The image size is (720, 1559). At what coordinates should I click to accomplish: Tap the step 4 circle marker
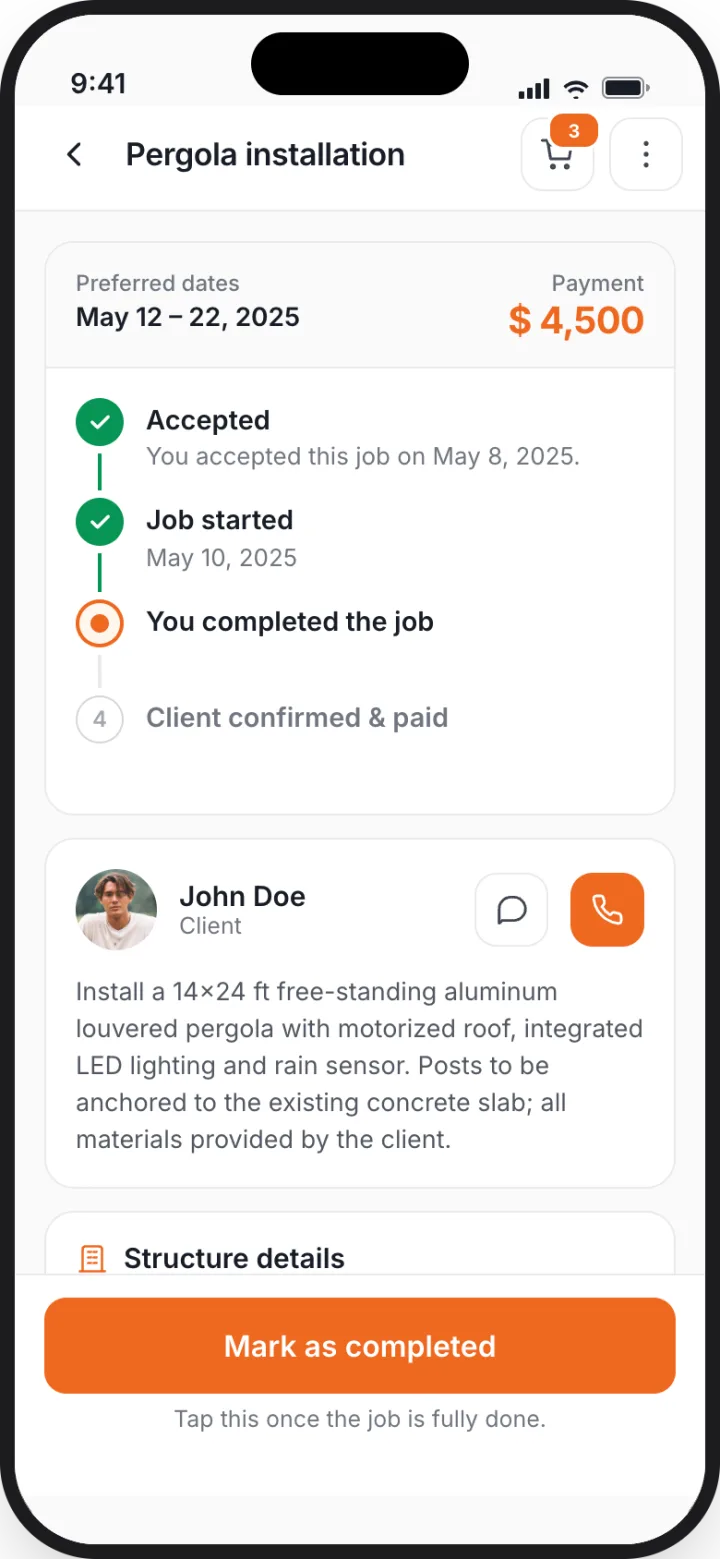100,719
